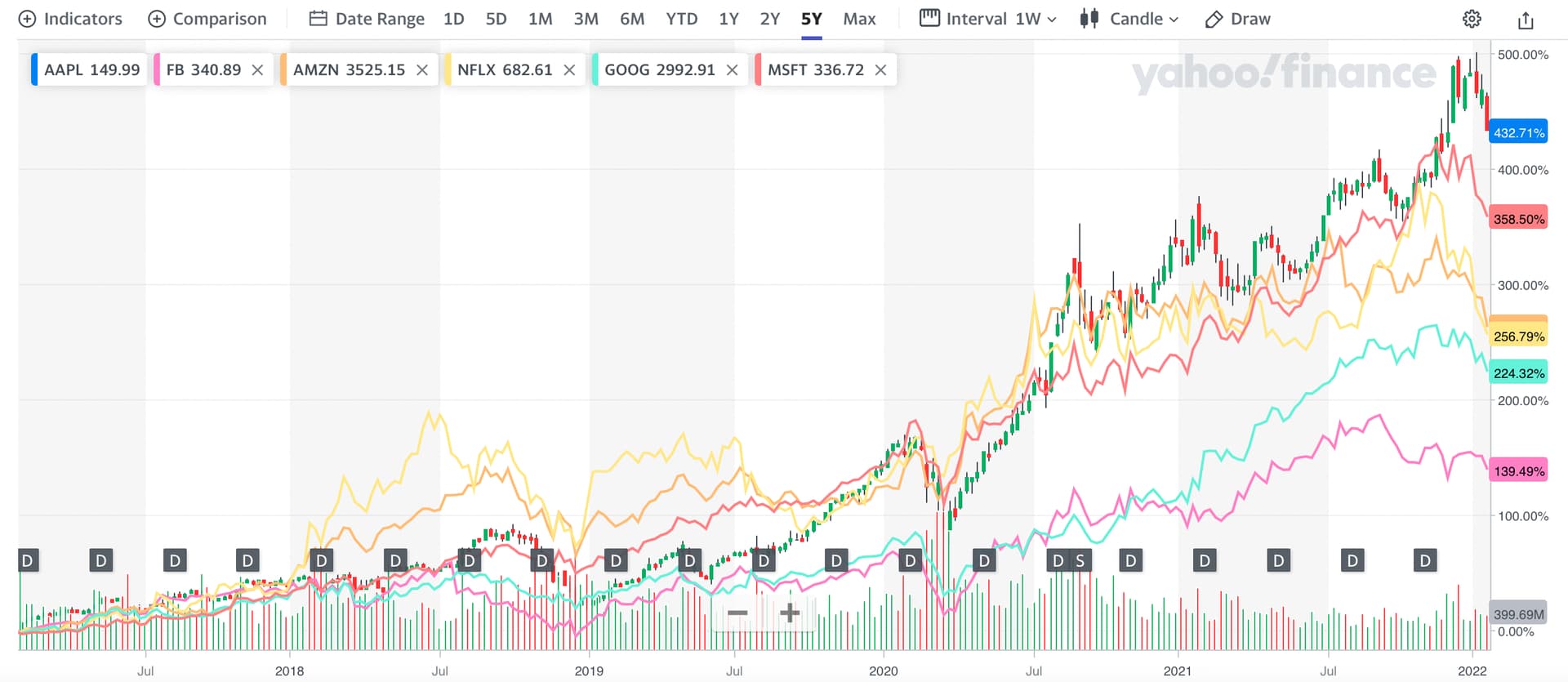Remove the AMZN comparison ticker
Viewport: 1568px width, 682px height.
[422, 70]
